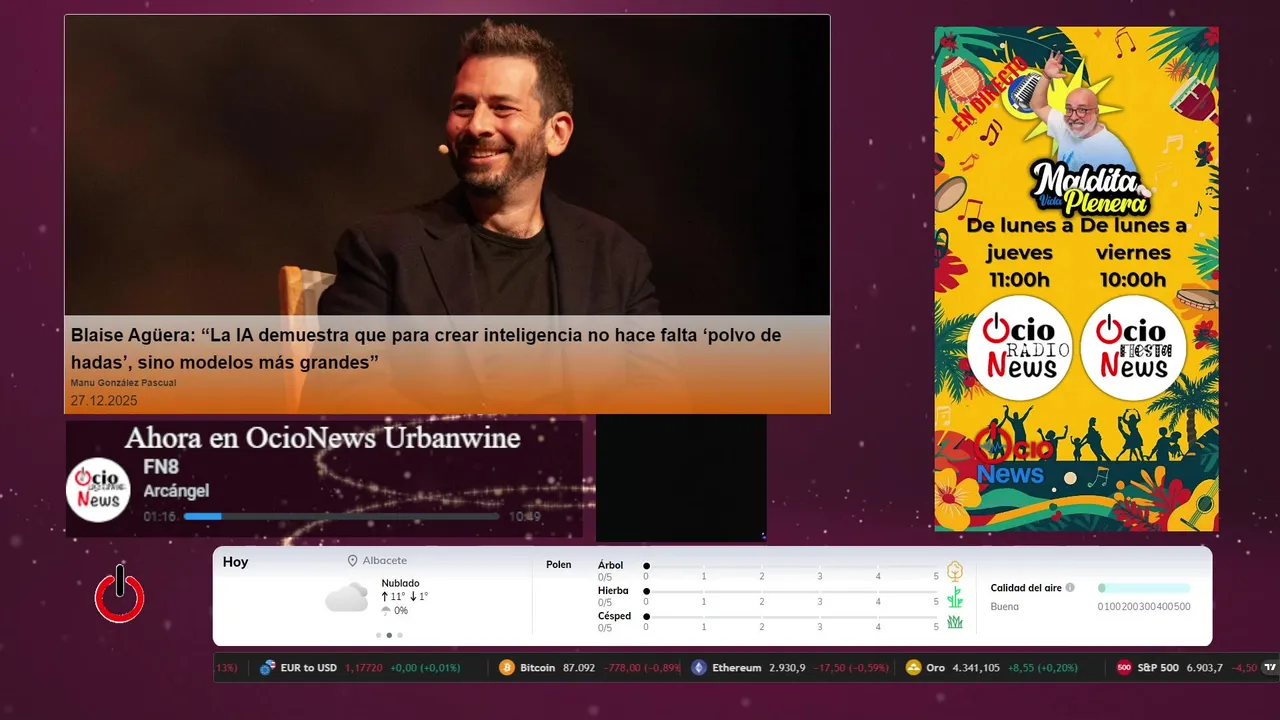1280x720 pixels.
Task: Select the third weather carousel dot
Action: 400,635
